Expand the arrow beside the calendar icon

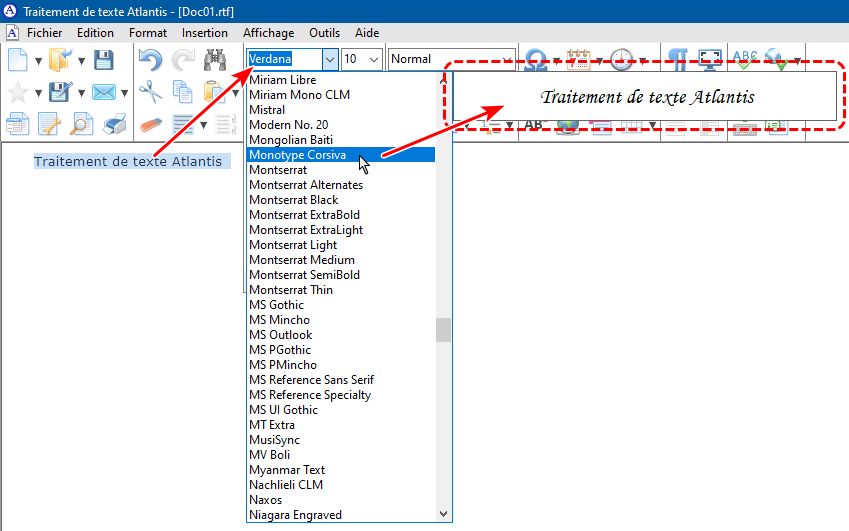(x=600, y=61)
